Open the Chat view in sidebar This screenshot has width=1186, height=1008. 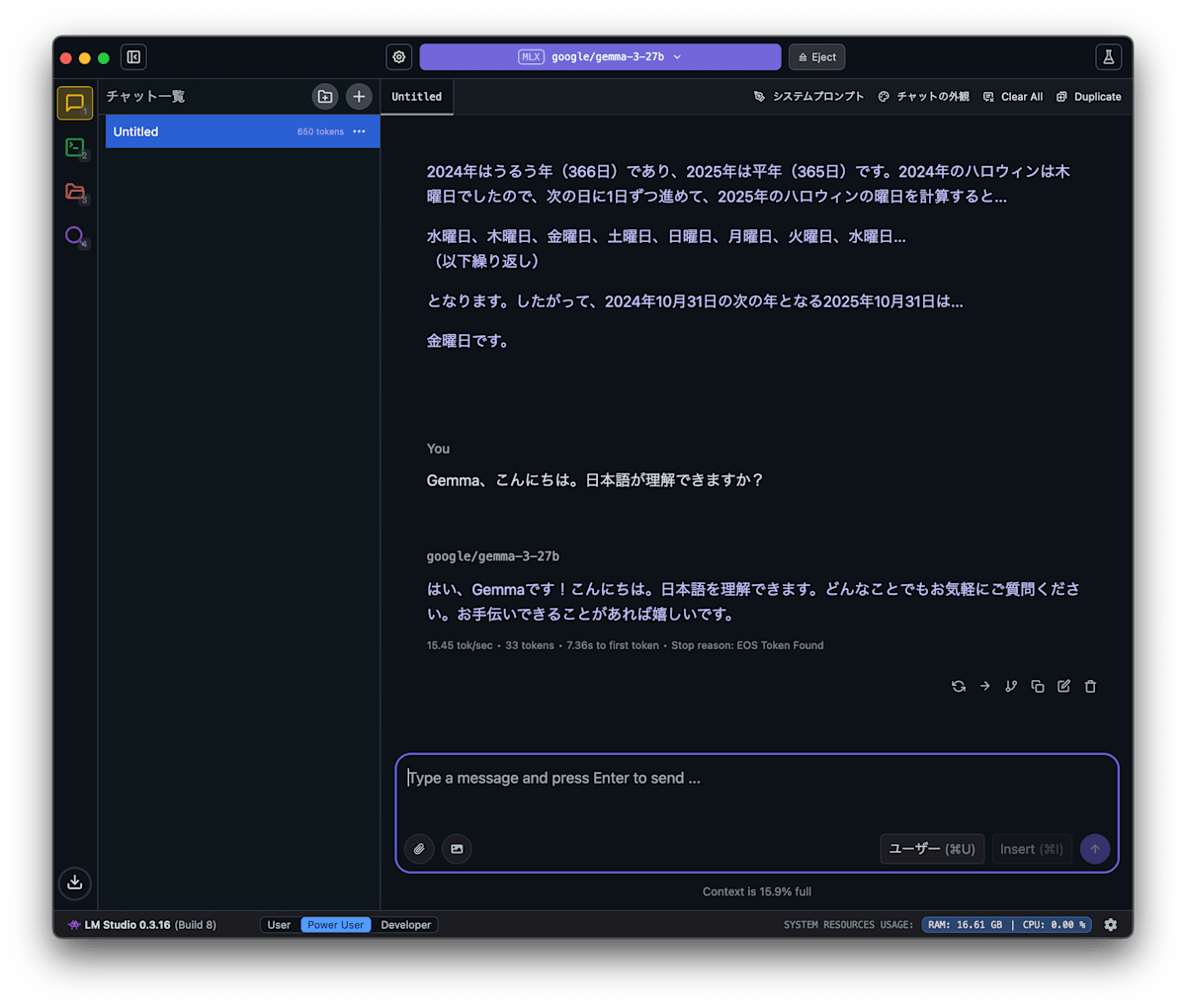click(x=74, y=103)
